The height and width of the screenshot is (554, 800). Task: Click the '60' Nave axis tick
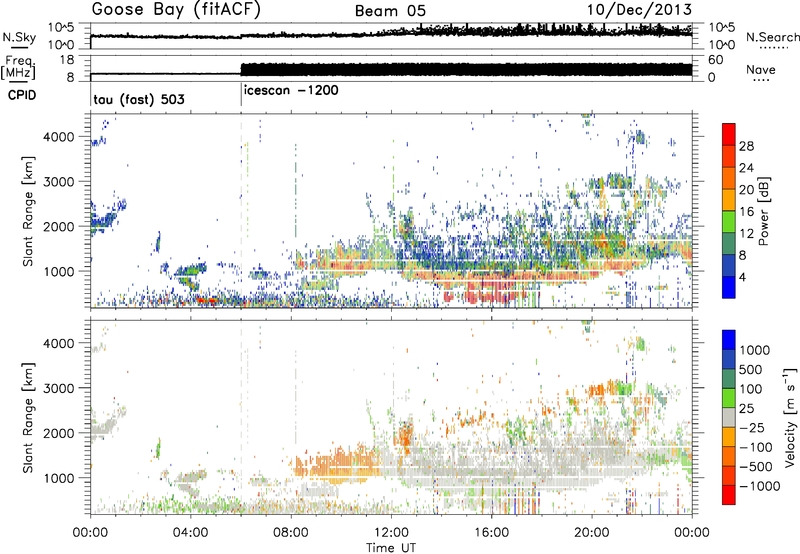[x=716, y=60]
